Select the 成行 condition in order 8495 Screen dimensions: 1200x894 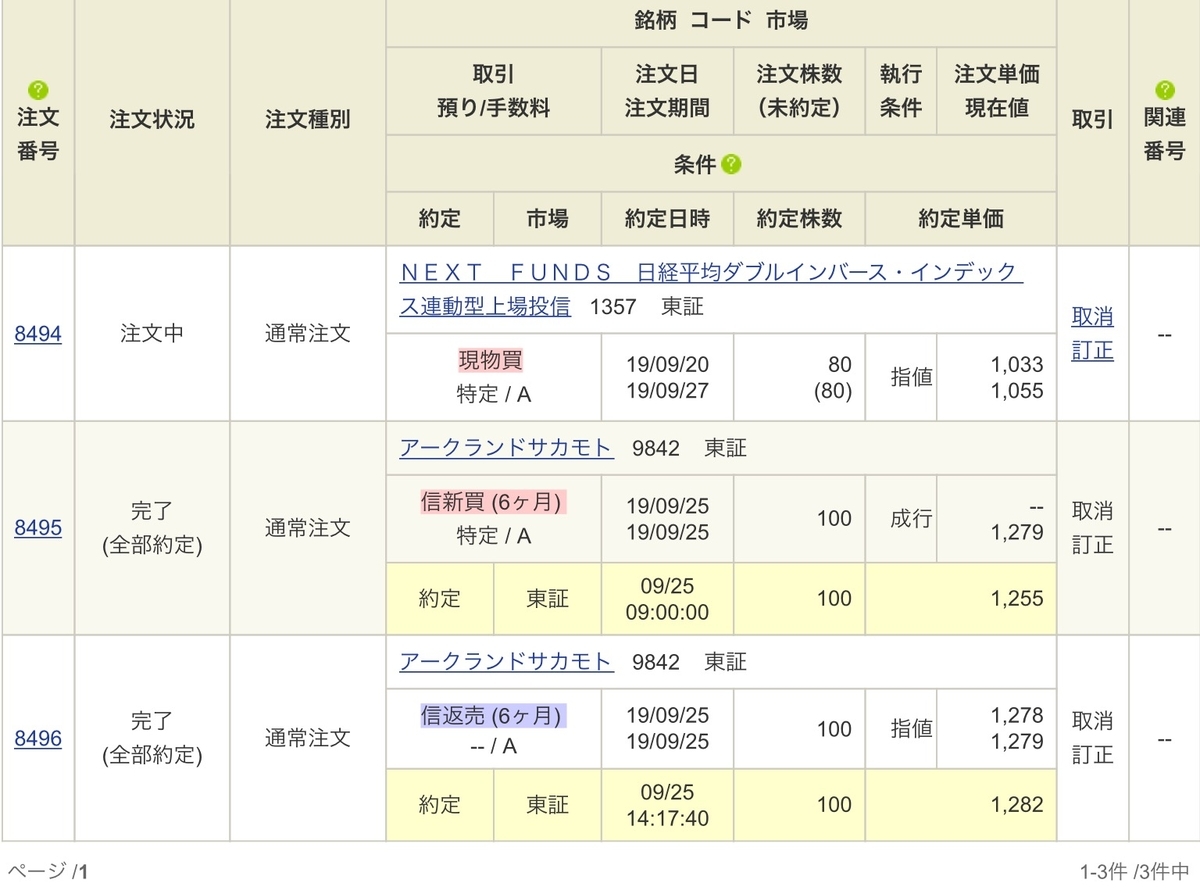point(911,518)
